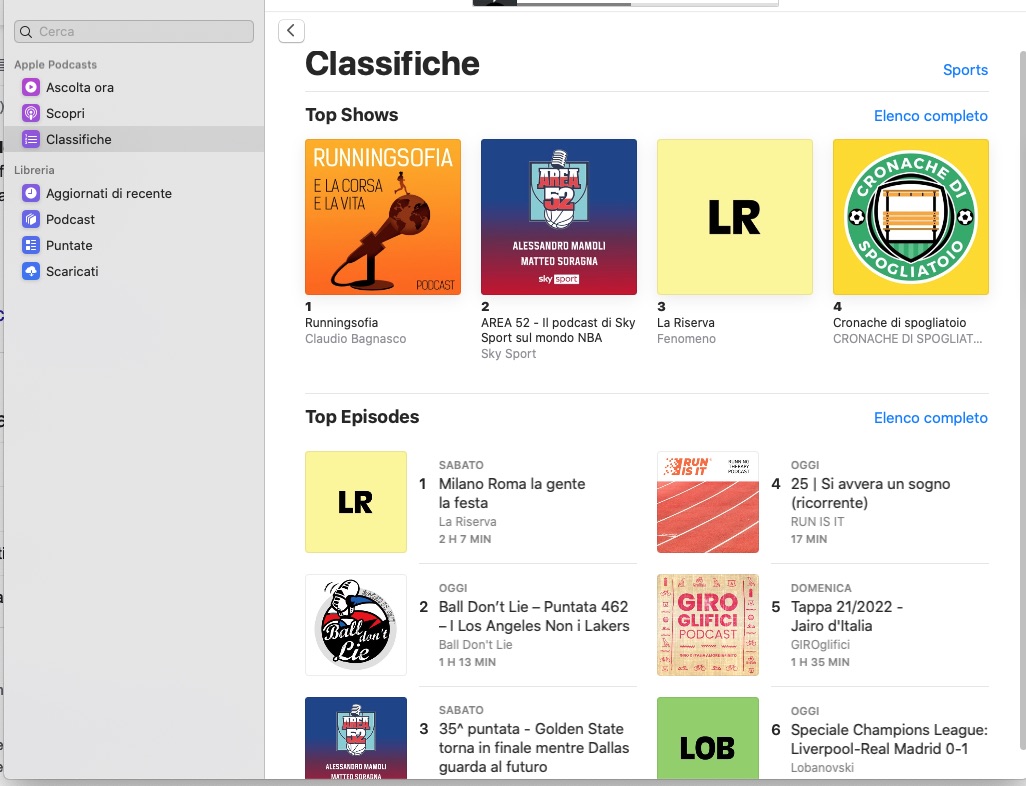Select Scopri in the sidebar
Screen dimensions: 1026x786
pyautogui.click(x=65, y=113)
